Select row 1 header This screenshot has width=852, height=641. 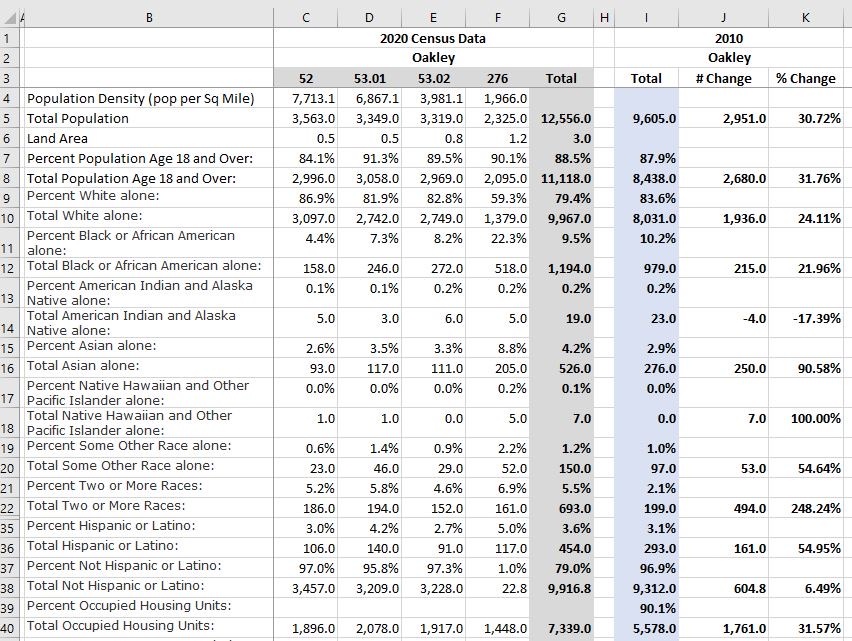click(8, 38)
